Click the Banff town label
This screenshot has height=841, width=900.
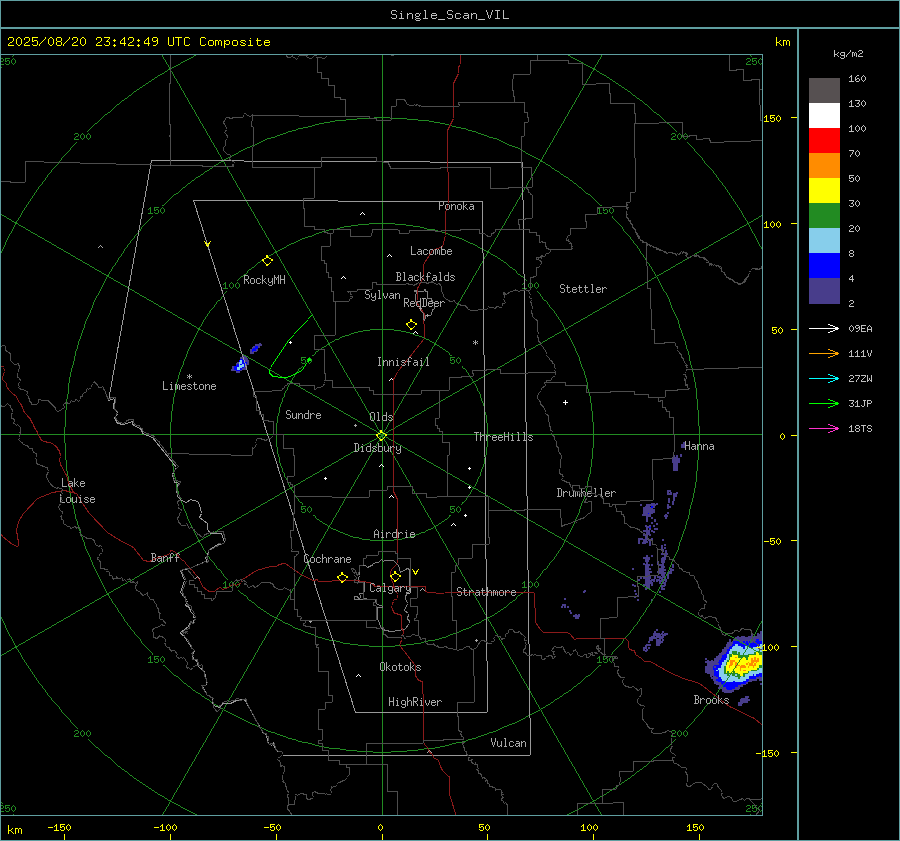(165, 557)
